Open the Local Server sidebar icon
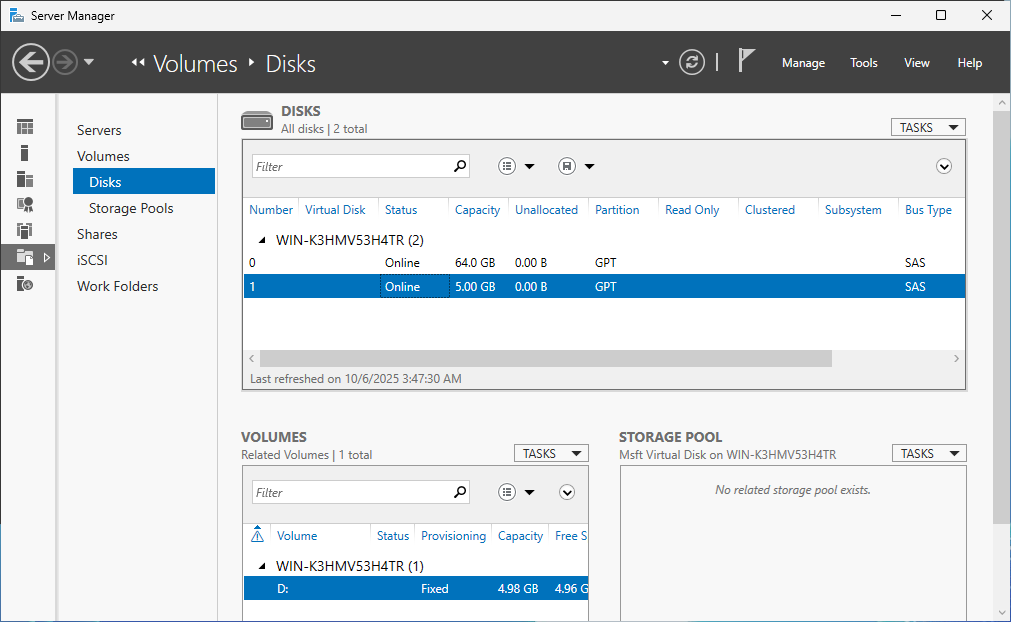This screenshot has height=622, width=1011. click(25, 153)
